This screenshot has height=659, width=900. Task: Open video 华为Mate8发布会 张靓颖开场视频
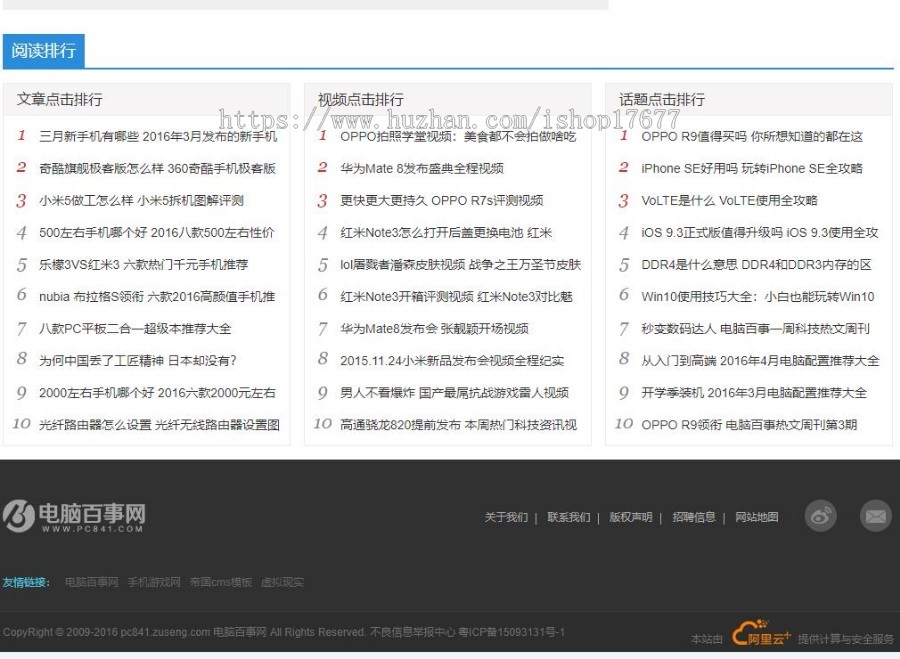[435, 329]
